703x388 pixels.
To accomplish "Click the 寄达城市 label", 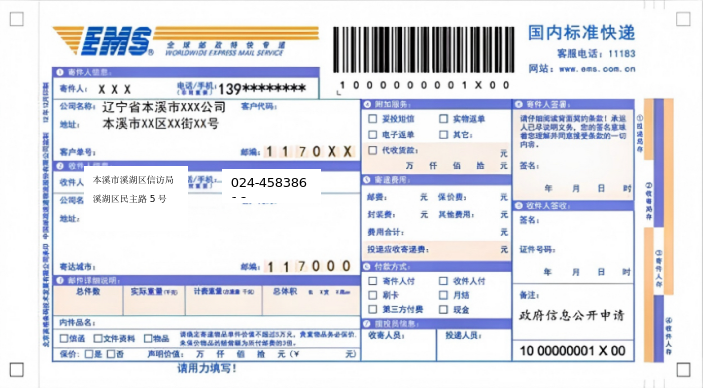I will (77, 267).
